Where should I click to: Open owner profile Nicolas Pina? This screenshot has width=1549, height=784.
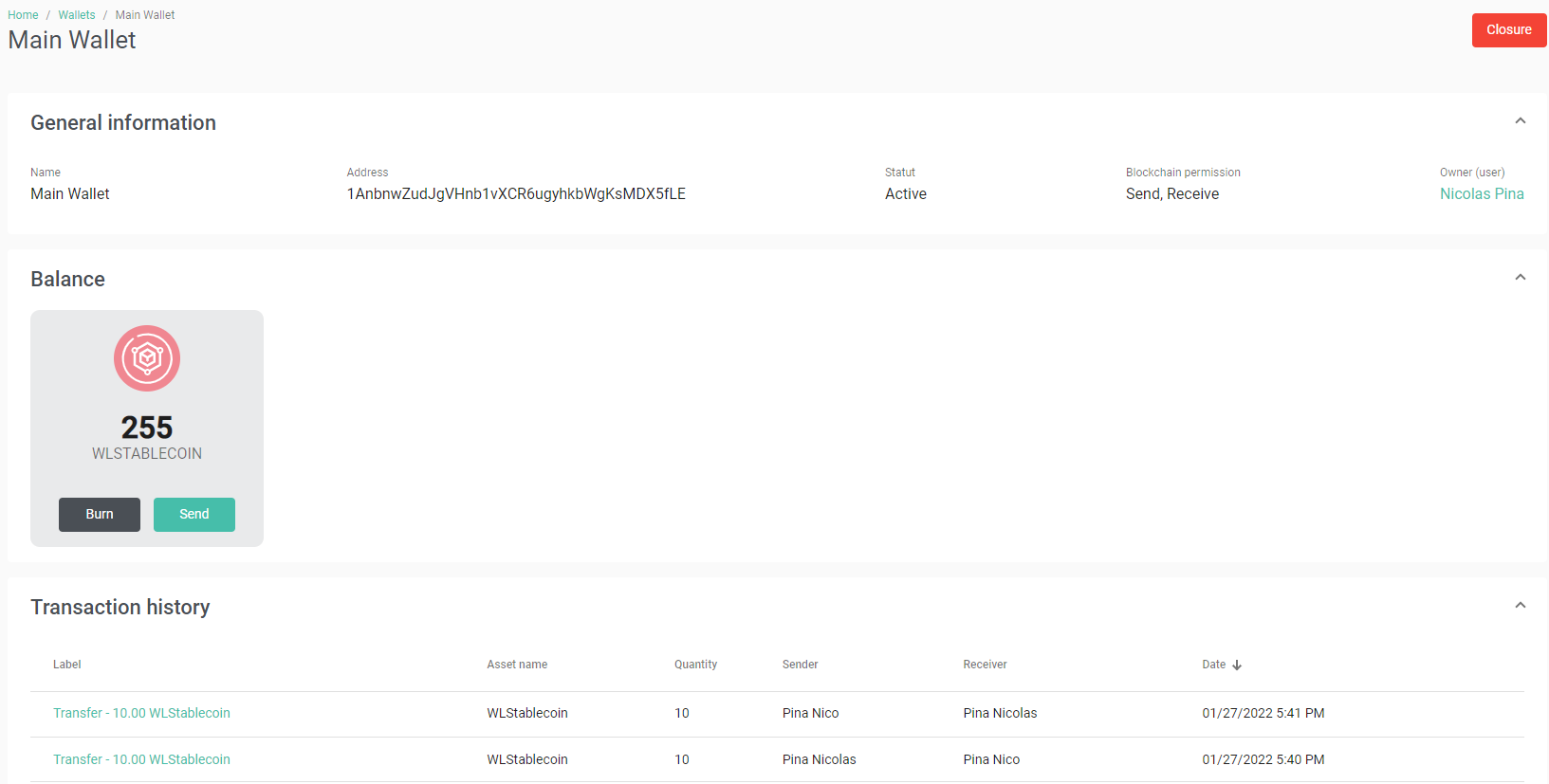point(1482,193)
